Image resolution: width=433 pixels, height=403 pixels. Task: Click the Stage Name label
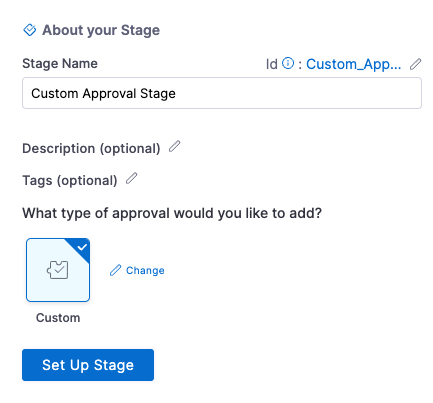coord(60,63)
